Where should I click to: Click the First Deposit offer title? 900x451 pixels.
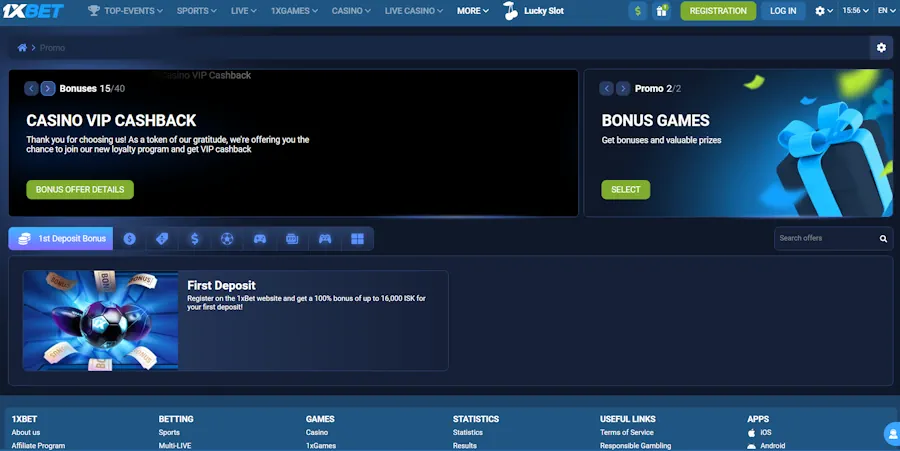(x=221, y=285)
